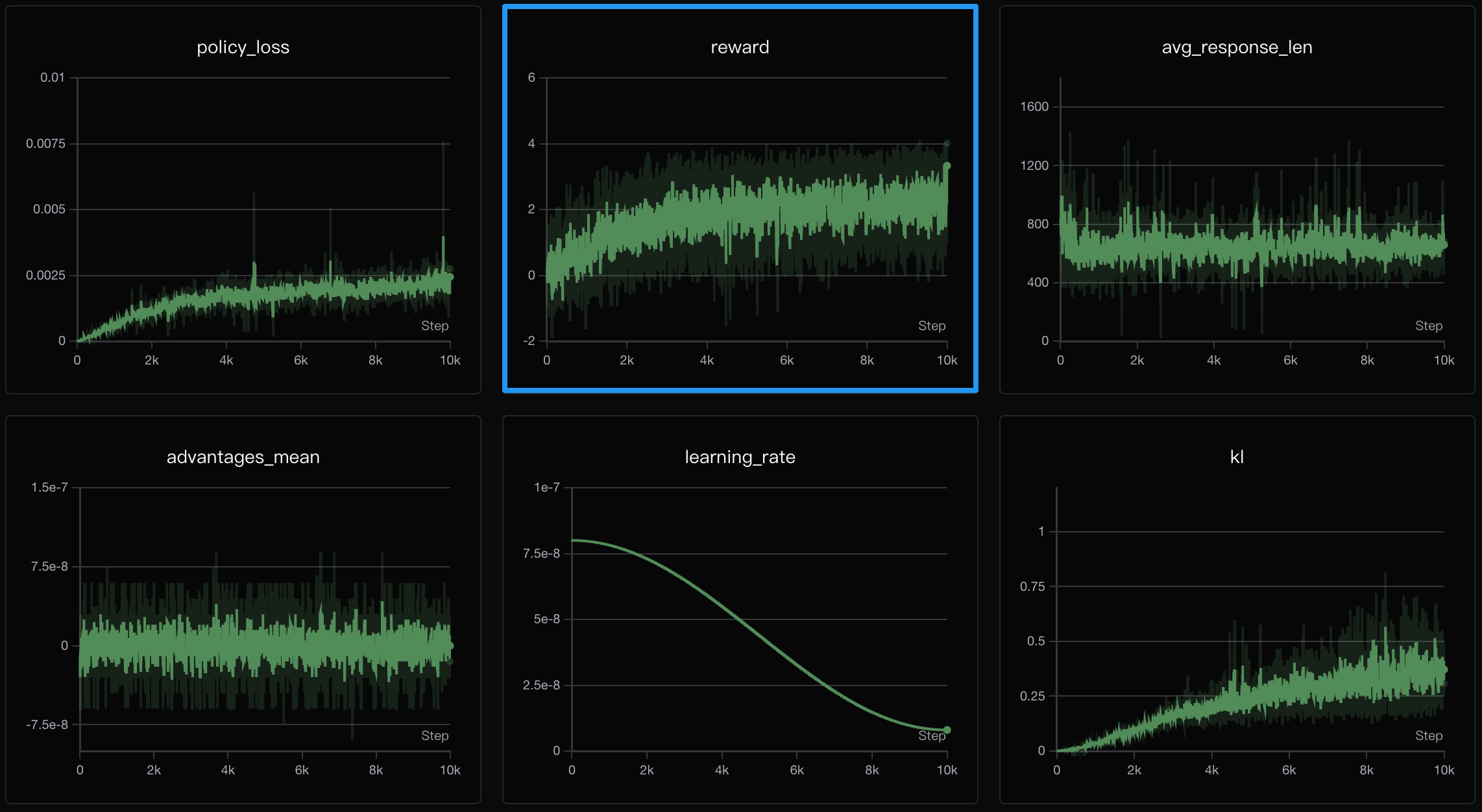Click the last data point marker in kl chart
The height and width of the screenshot is (812, 1482).
tap(1444, 670)
